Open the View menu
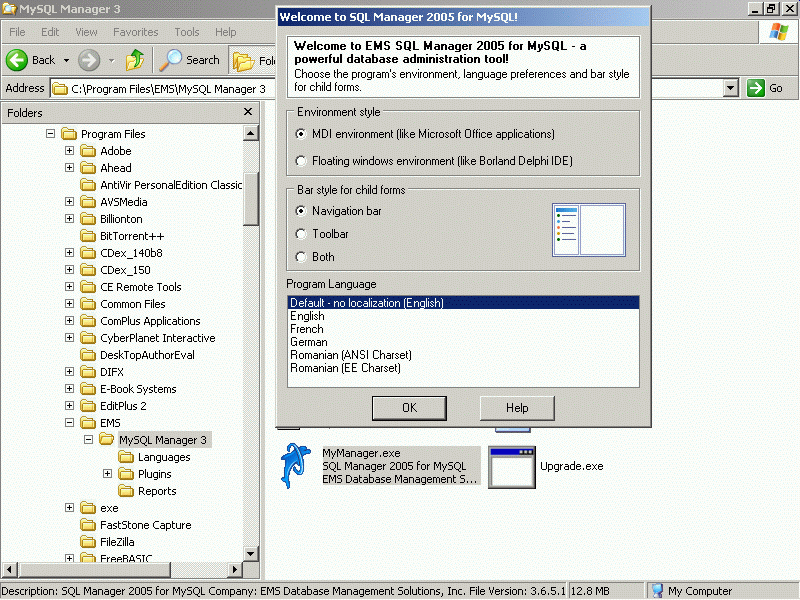Image resolution: width=800 pixels, height=600 pixels. 86,32
